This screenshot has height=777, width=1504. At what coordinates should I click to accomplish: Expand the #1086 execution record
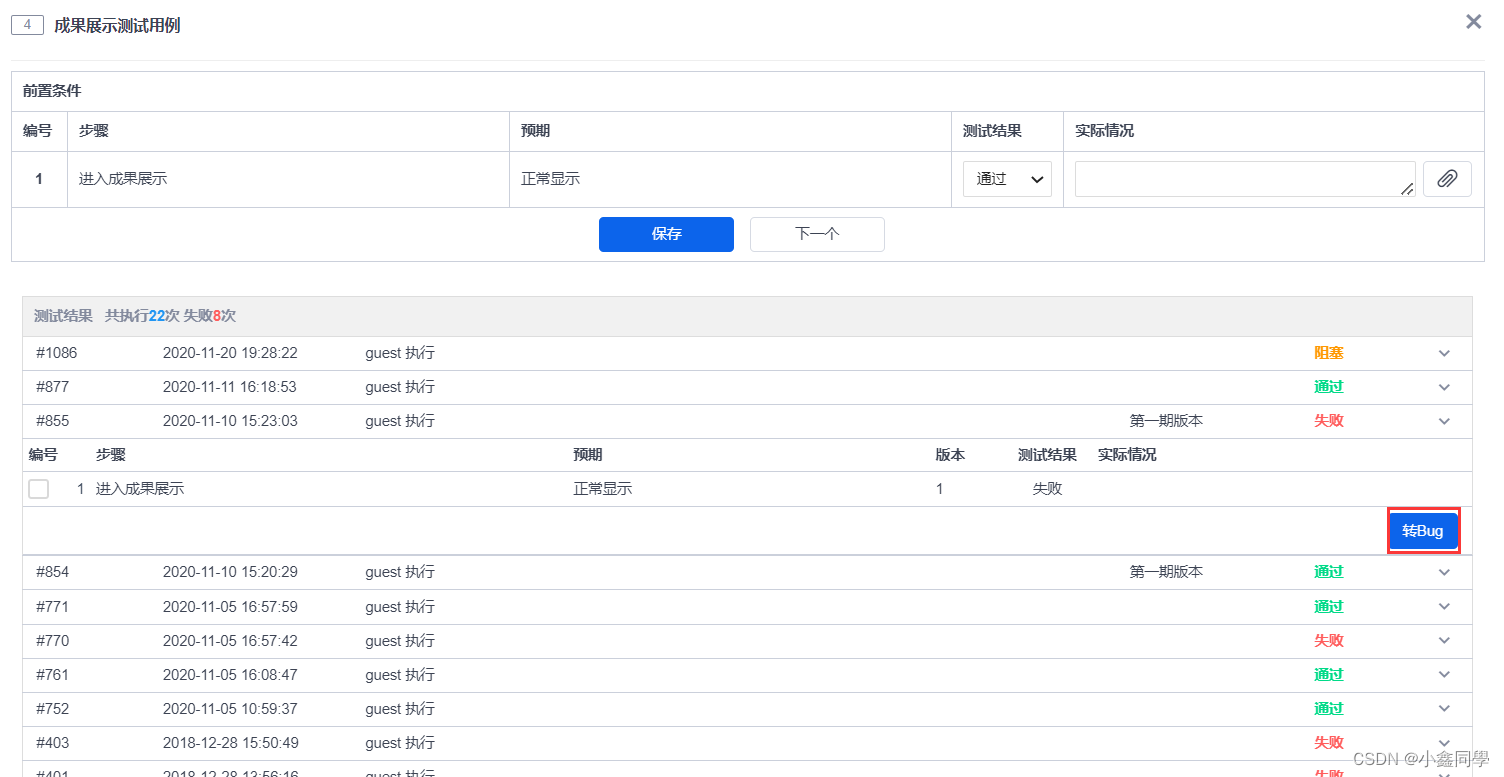point(1444,353)
